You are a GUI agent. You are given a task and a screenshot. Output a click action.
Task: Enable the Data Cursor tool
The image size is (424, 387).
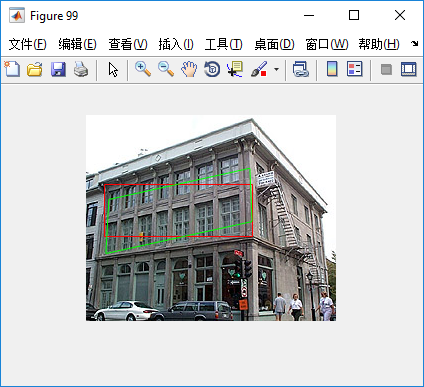pyautogui.click(x=235, y=69)
